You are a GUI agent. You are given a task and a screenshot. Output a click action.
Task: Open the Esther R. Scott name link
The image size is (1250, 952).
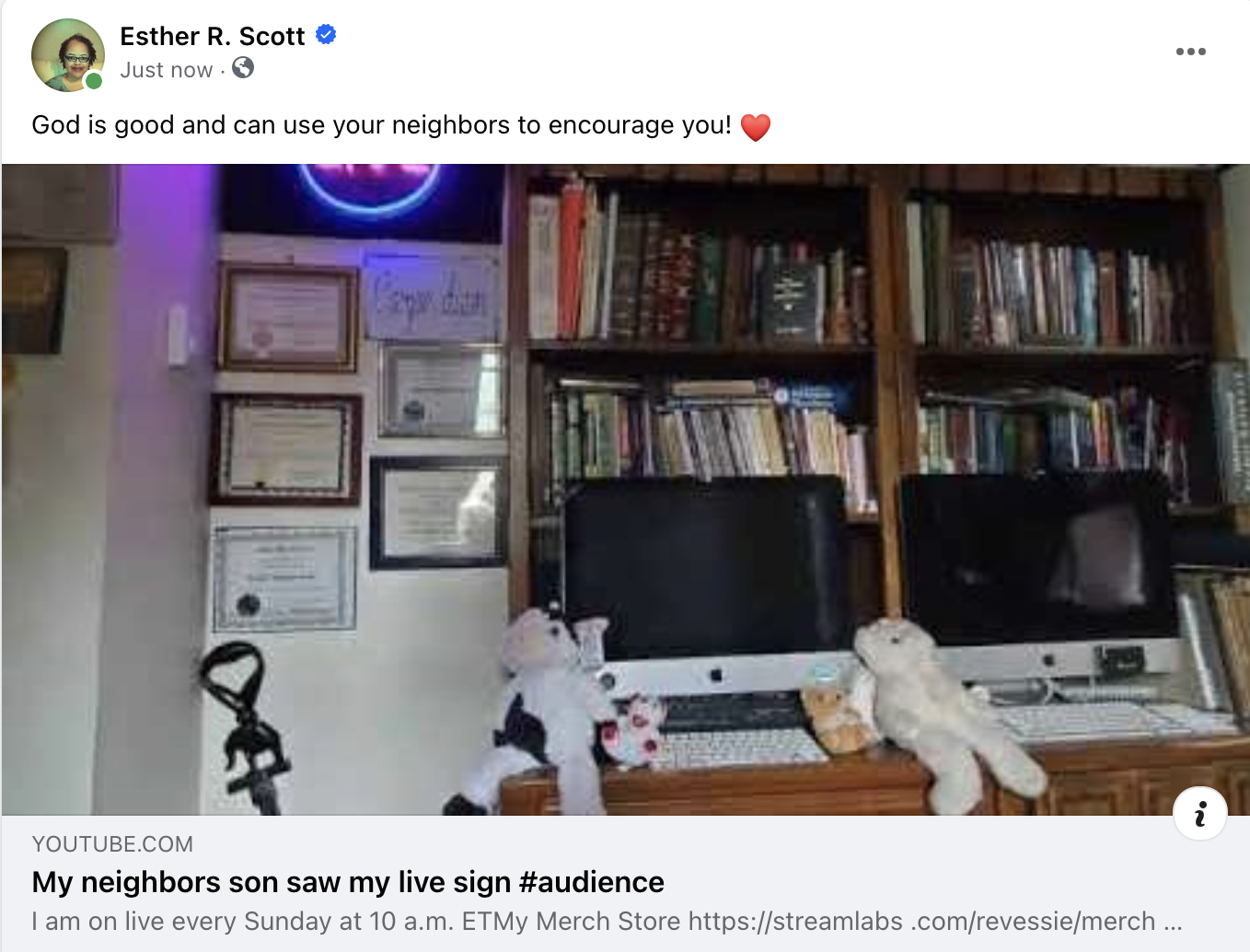click(x=213, y=36)
